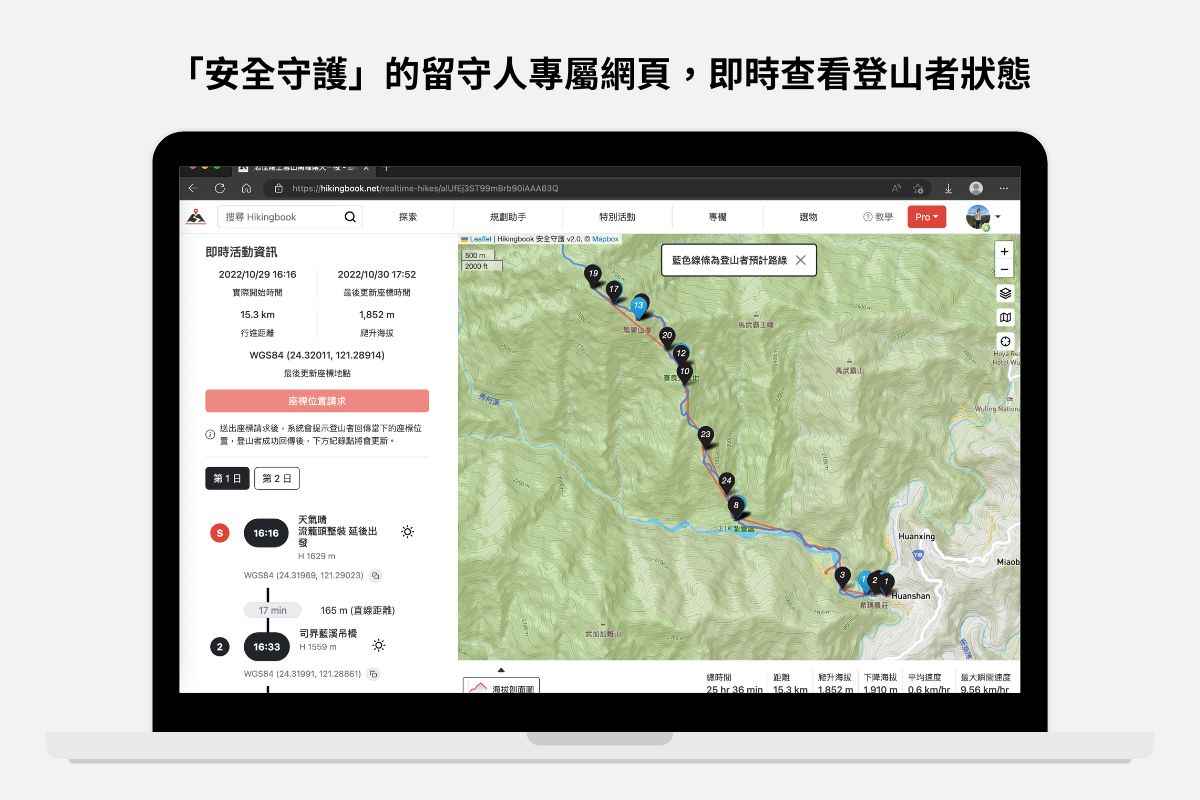The width and height of the screenshot is (1200, 800).
Task: Select the 司界藍溪吊橋 waypoint name
Action: pos(326,634)
